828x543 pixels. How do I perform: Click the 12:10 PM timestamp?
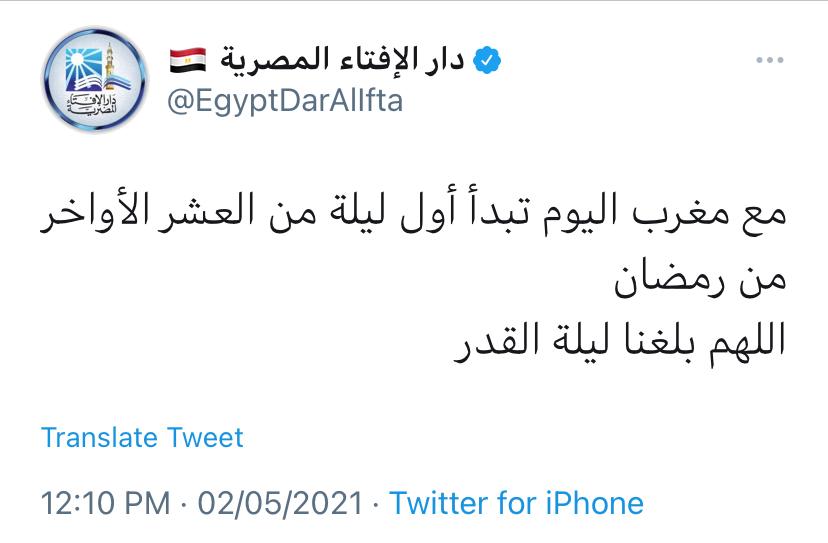(105, 502)
